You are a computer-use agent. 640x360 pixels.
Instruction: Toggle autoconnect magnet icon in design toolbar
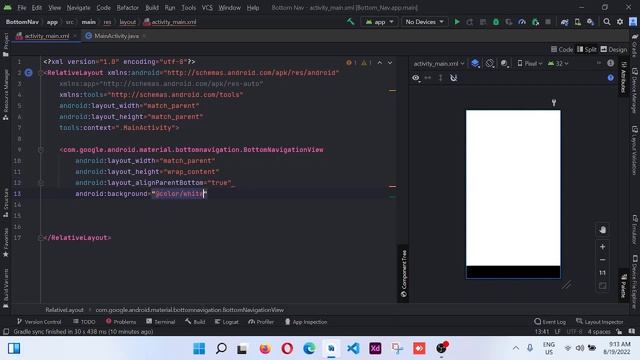[453, 78]
